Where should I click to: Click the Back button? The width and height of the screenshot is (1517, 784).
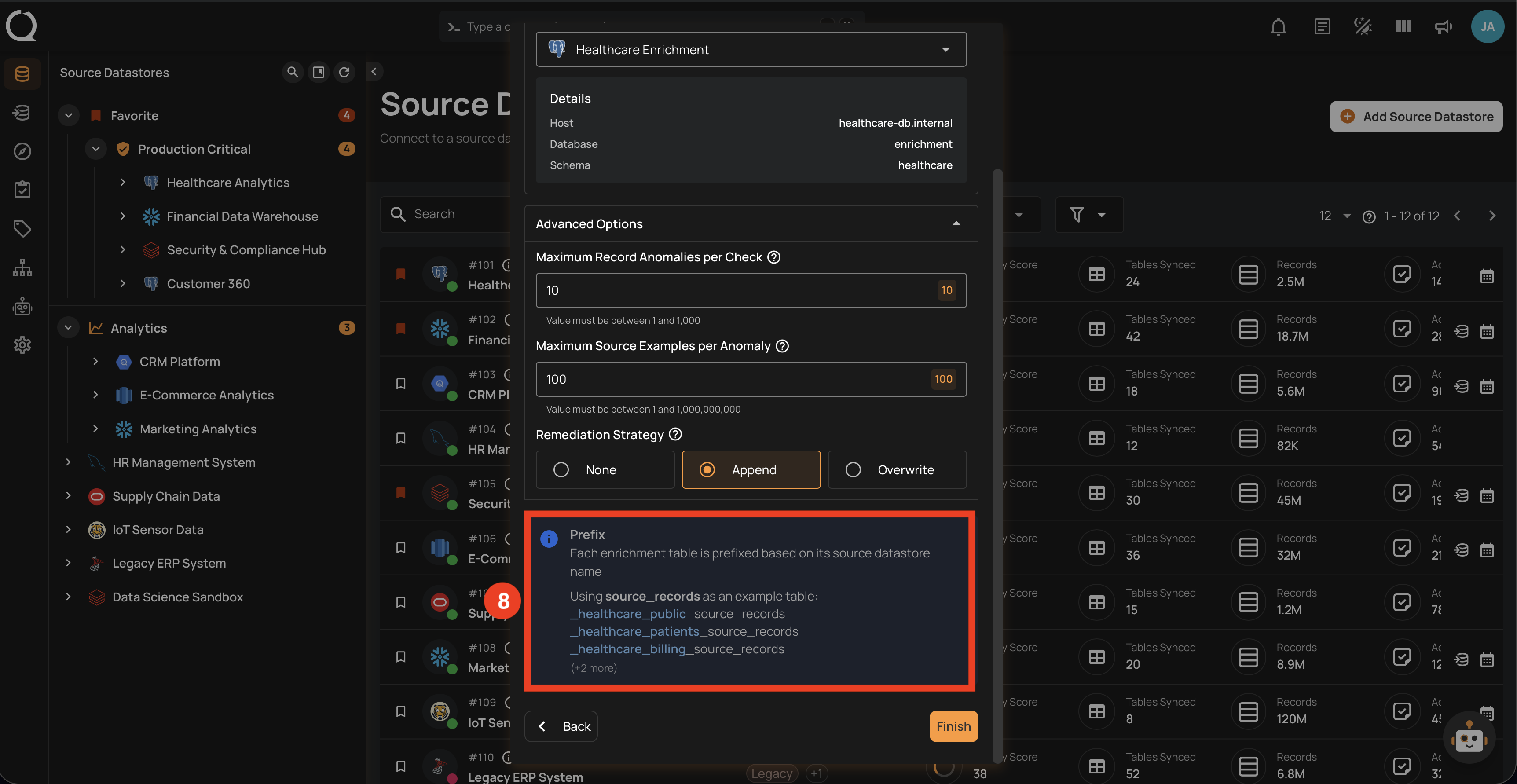point(561,725)
